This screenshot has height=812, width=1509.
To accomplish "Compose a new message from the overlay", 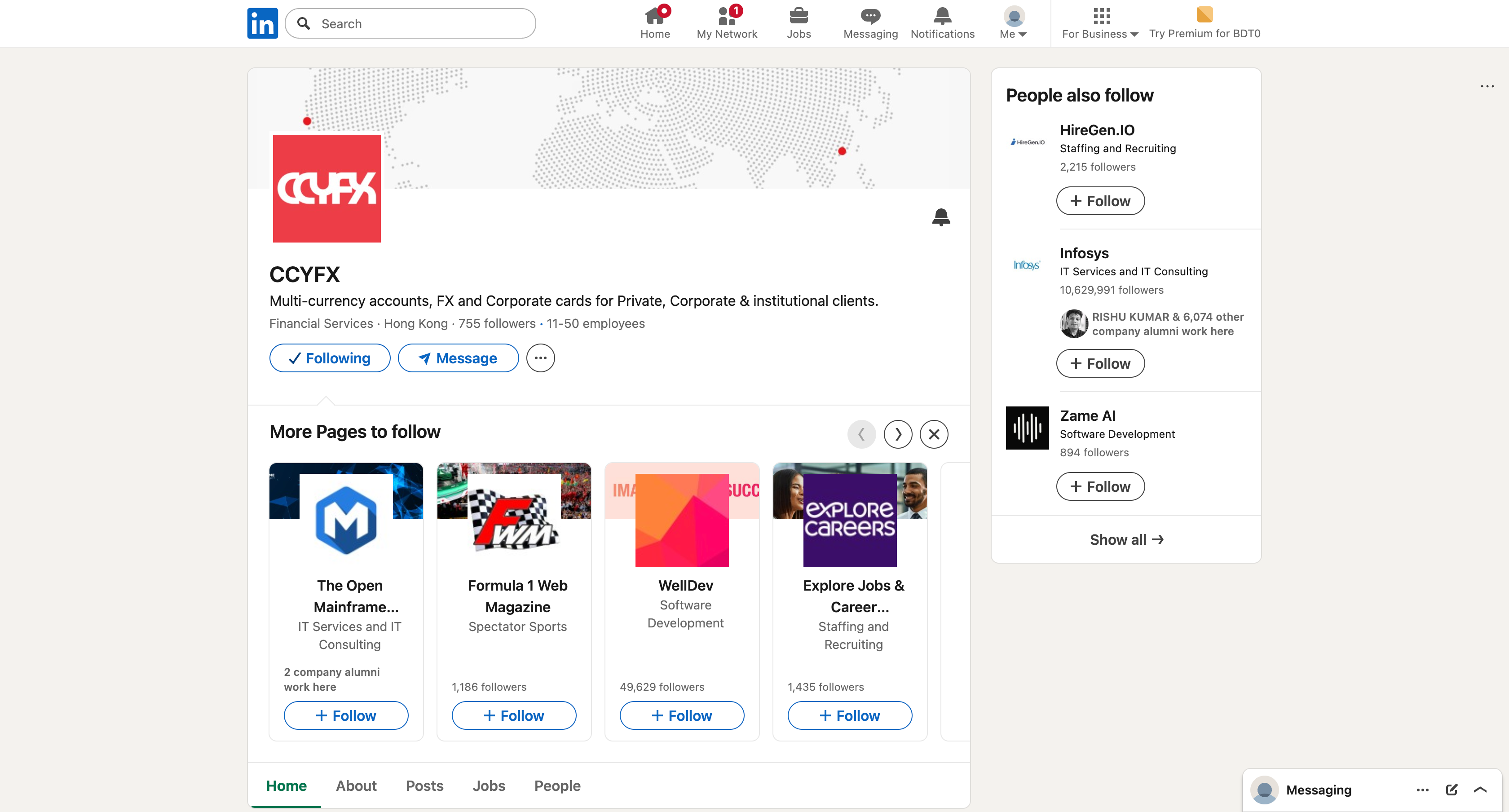I will 1452,790.
